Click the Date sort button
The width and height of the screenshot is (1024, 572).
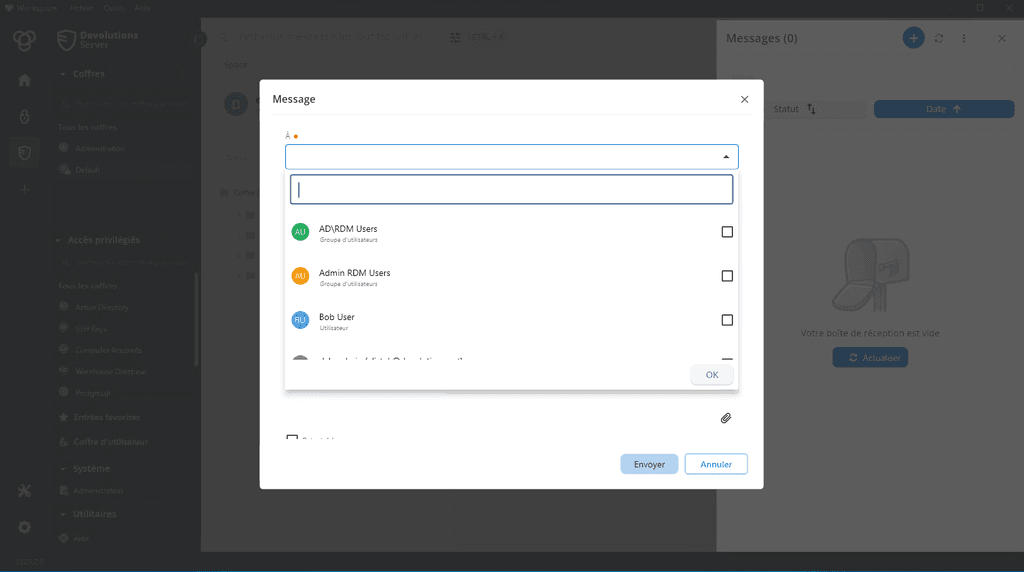(943, 109)
